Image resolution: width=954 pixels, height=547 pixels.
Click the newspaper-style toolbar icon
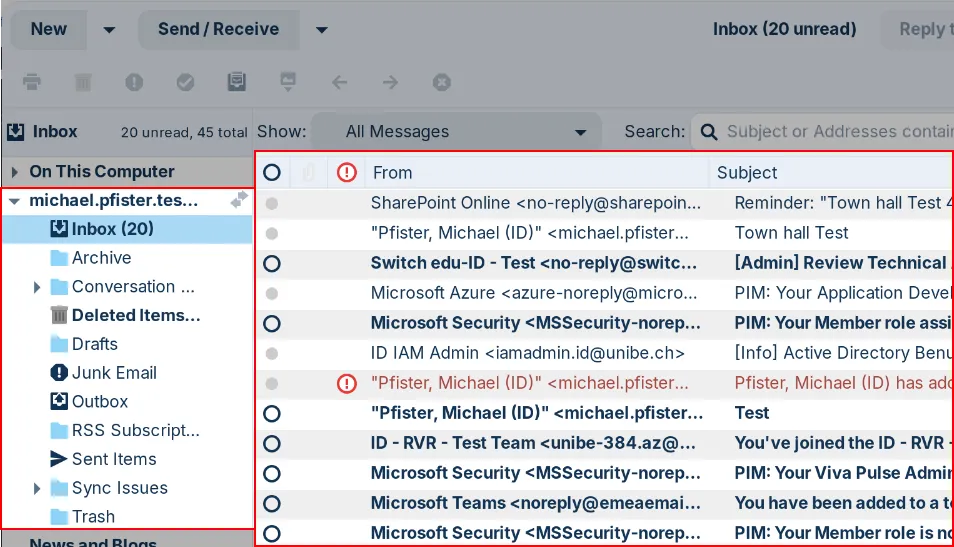[237, 82]
